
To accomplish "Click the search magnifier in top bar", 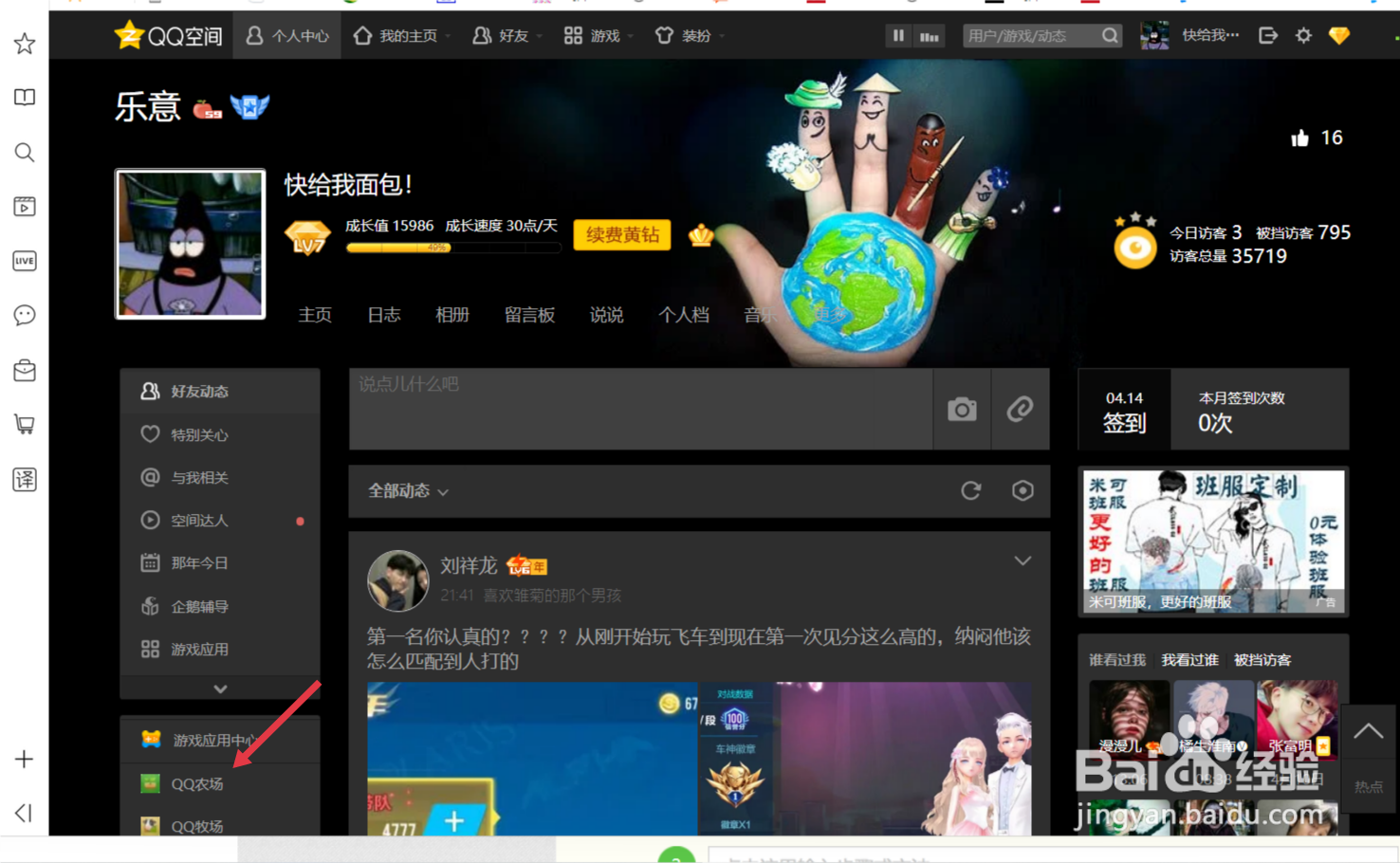I will tap(1110, 36).
